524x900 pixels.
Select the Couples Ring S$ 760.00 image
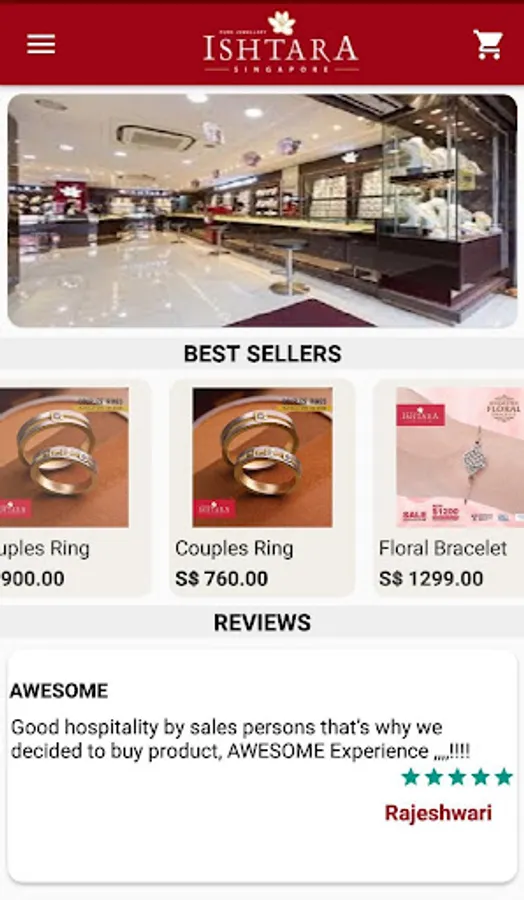pos(262,457)
